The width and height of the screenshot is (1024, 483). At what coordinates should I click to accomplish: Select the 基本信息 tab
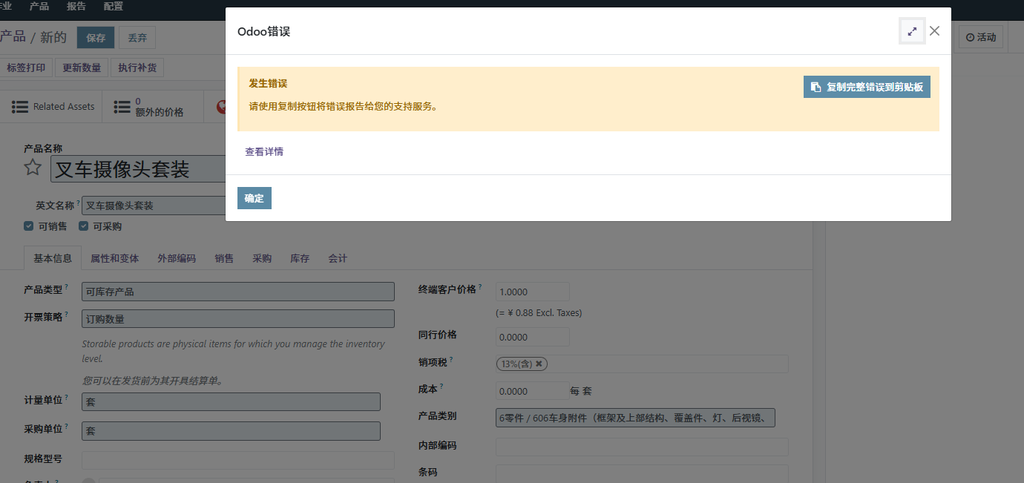click(x=53, y=258)
